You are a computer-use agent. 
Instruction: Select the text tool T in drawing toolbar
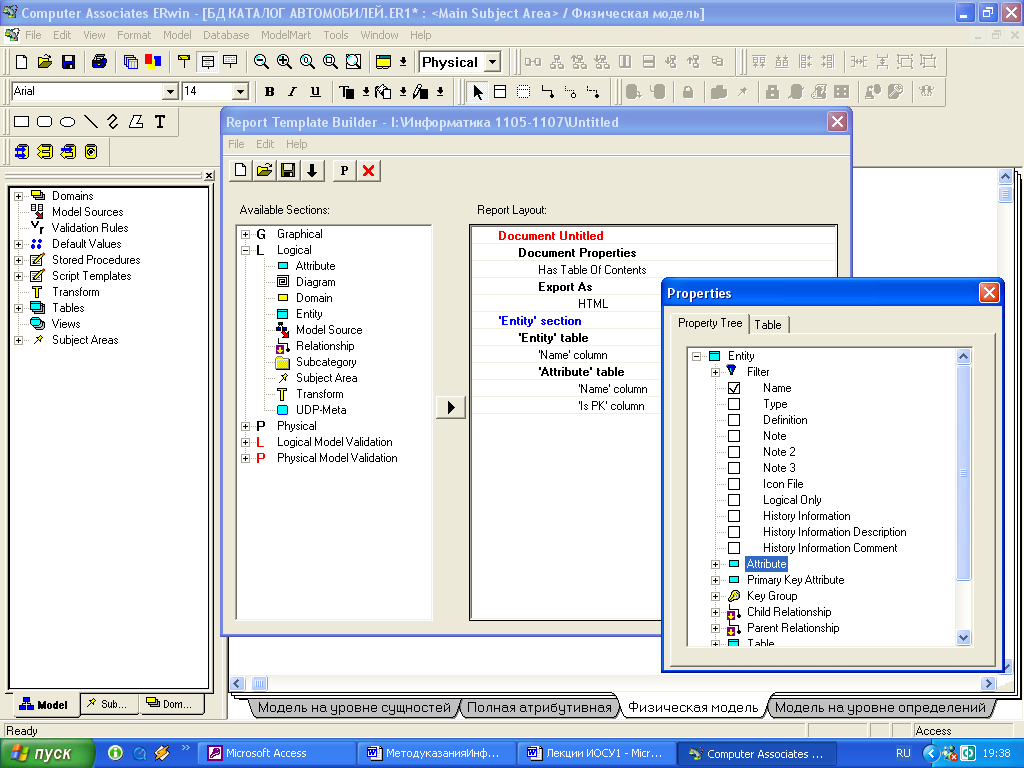click(159, 122)
